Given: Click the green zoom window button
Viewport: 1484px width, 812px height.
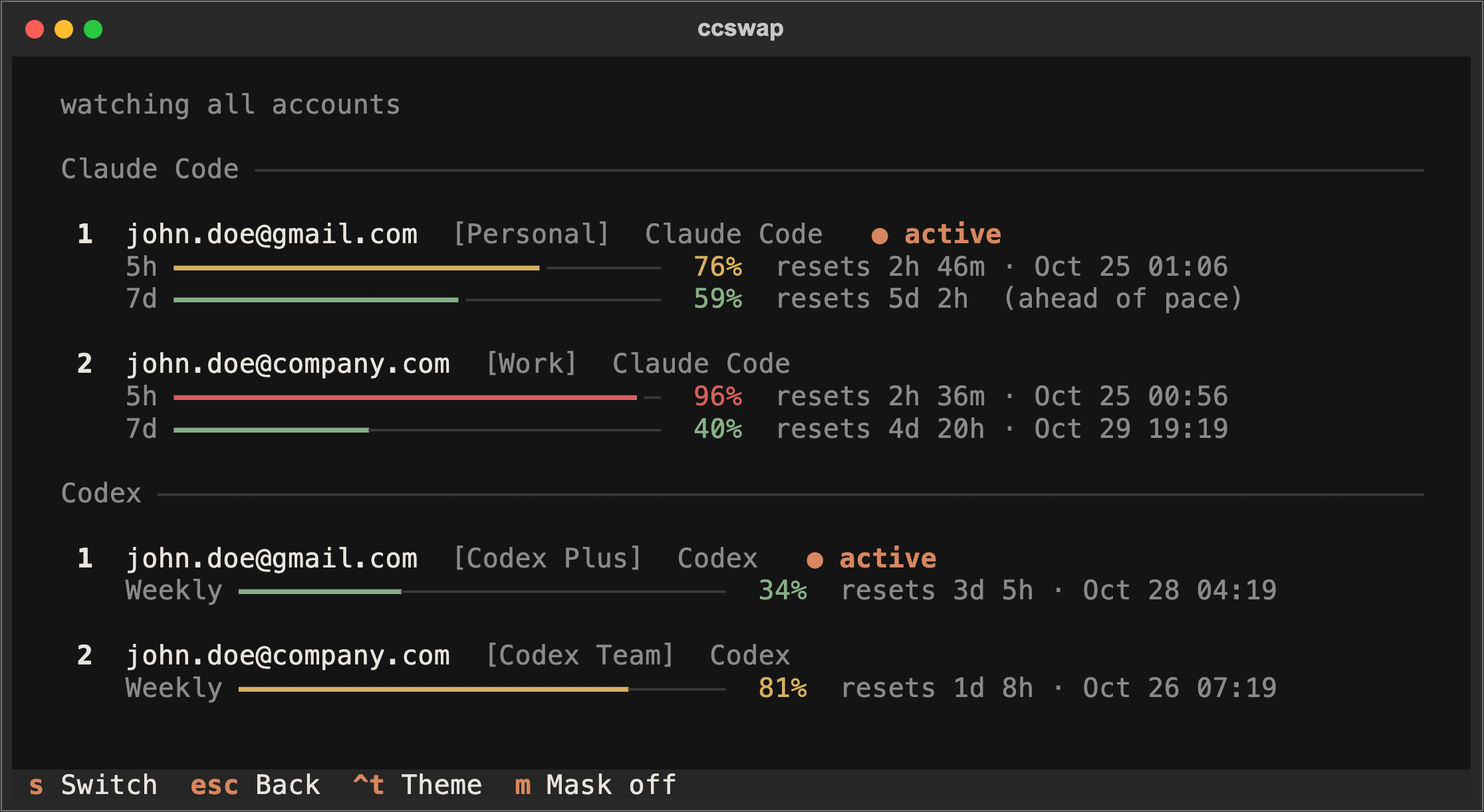Looking at the screenshot, I should (93, 29).
